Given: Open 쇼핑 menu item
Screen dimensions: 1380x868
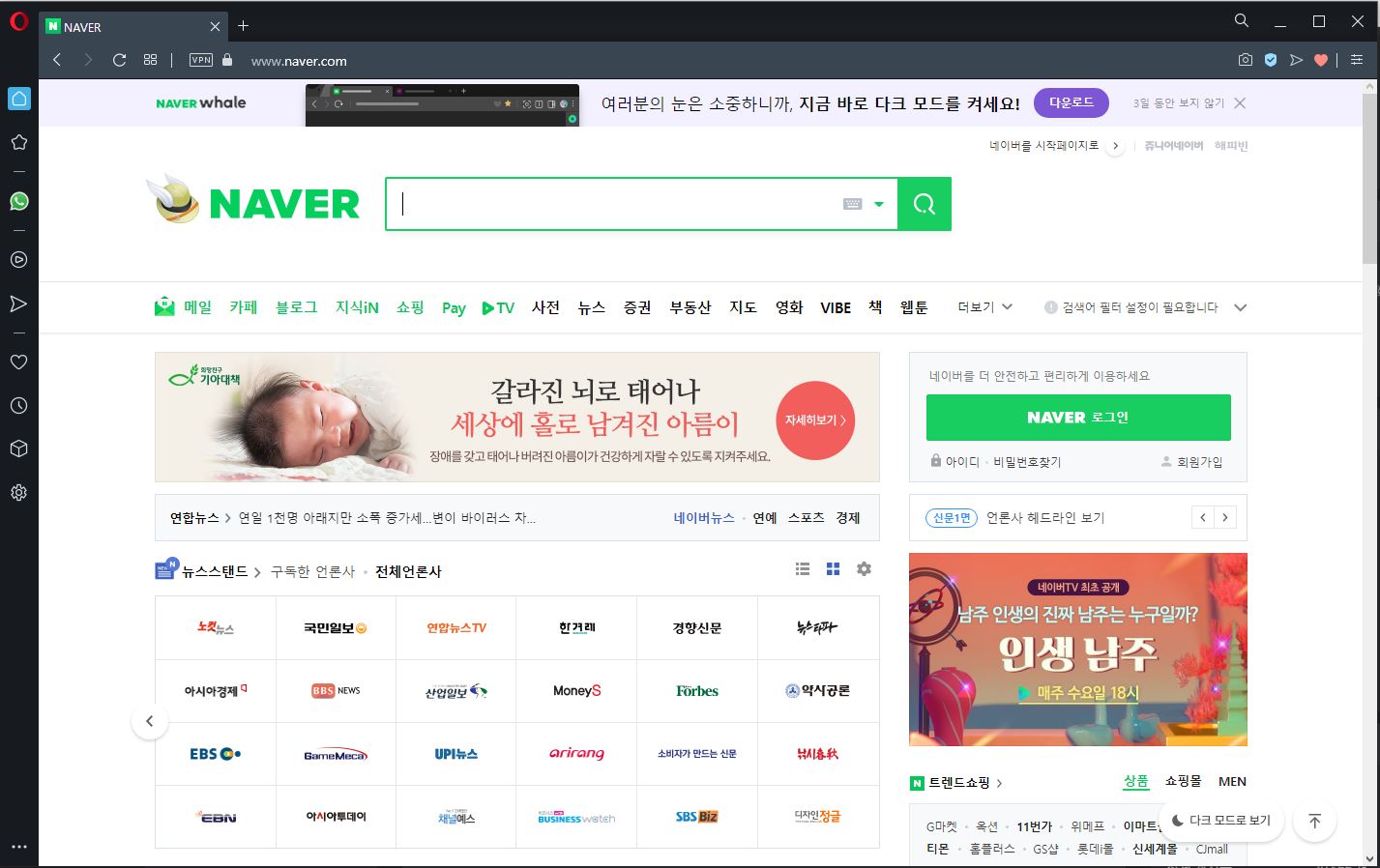Looking at the screenshot, I should point(410,307).
